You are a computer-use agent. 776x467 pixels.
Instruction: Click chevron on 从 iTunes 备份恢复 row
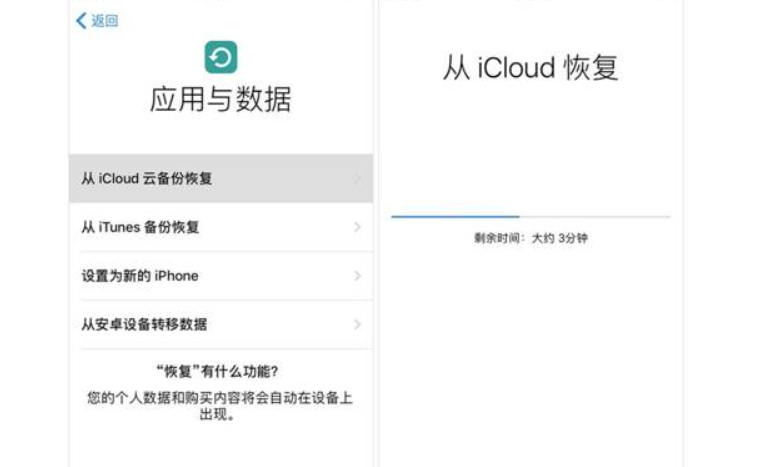point(357,227)
